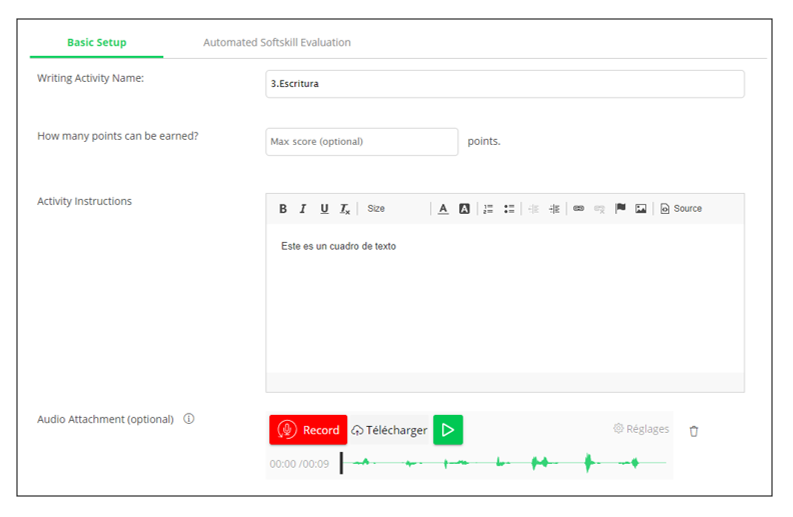This screenshot has height=517, width=793.
Task: Insert a link with the link icon
Action: [578, 209]
